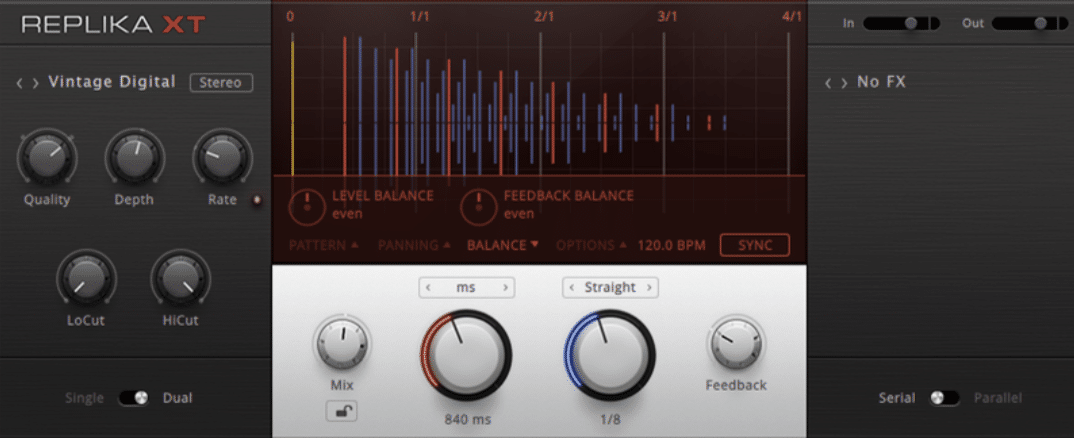Expand the PATTERN section
This screenshot has width=1074, height=438.
point(323,245)
